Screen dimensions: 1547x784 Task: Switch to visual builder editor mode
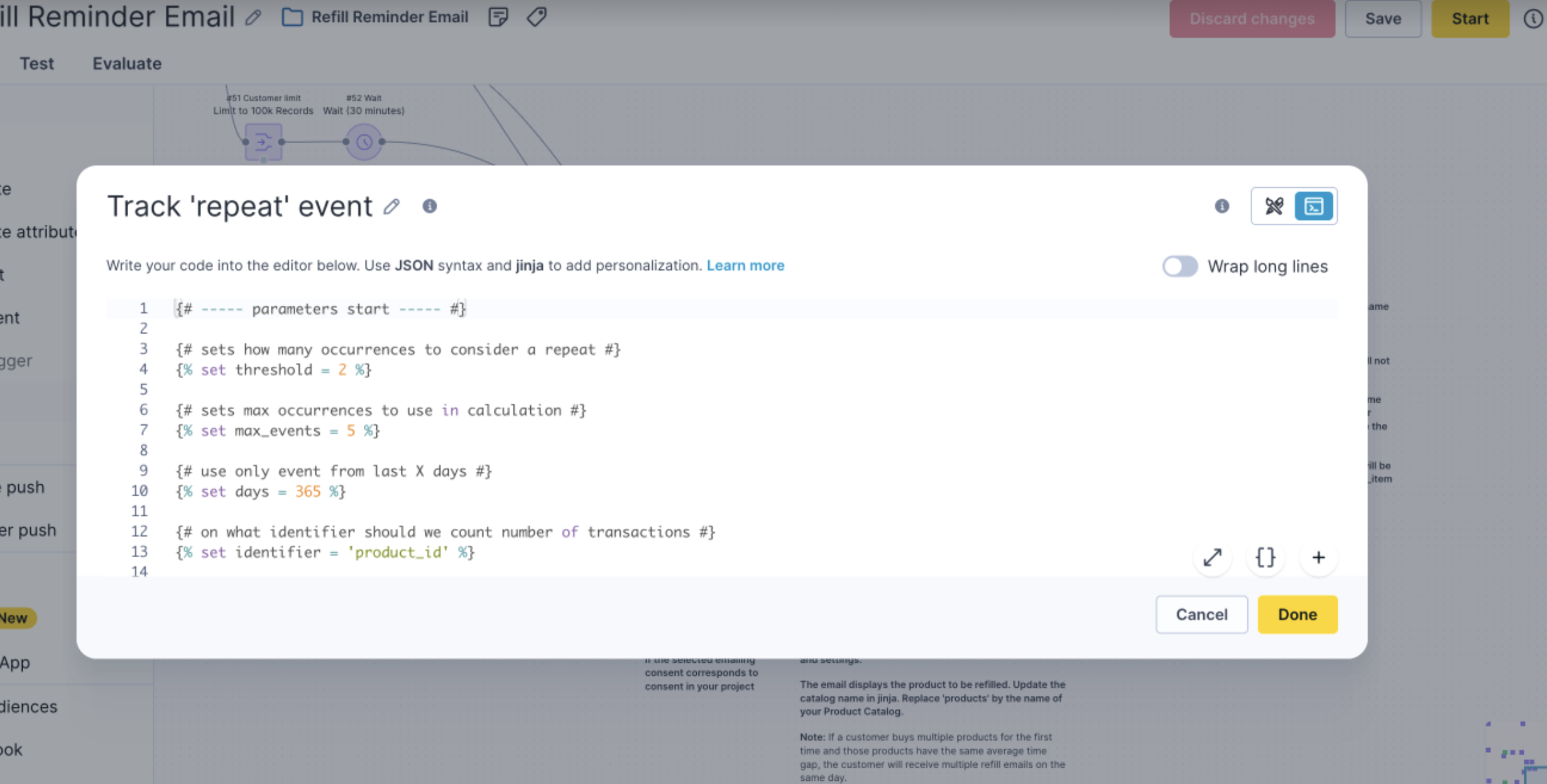coord(1274,206)
